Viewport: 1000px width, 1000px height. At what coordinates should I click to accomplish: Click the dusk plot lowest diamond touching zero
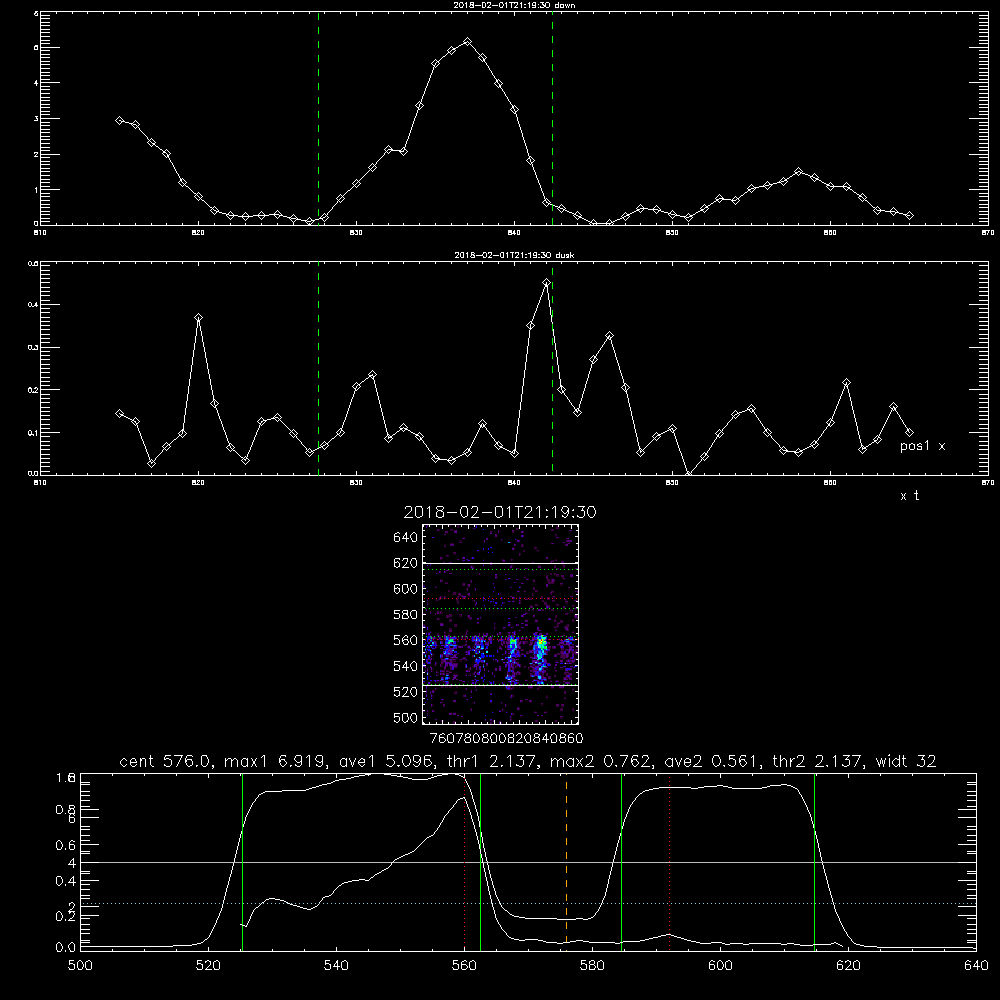[x=688, y=474]
